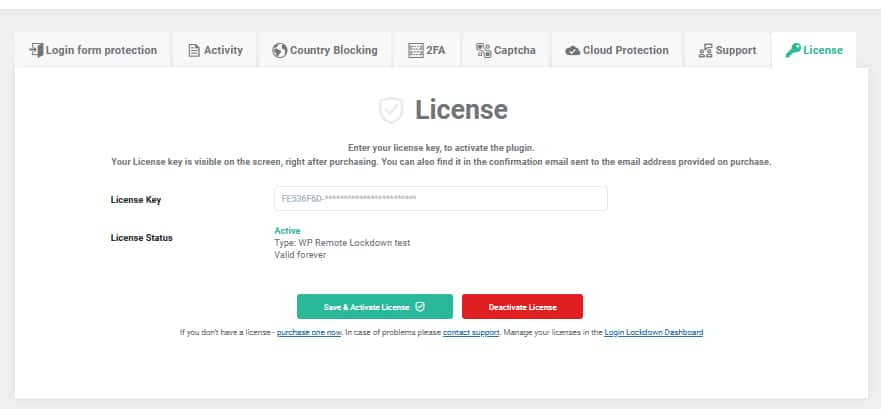
Task: Open the Country Blocking tab
Action: 325,50
